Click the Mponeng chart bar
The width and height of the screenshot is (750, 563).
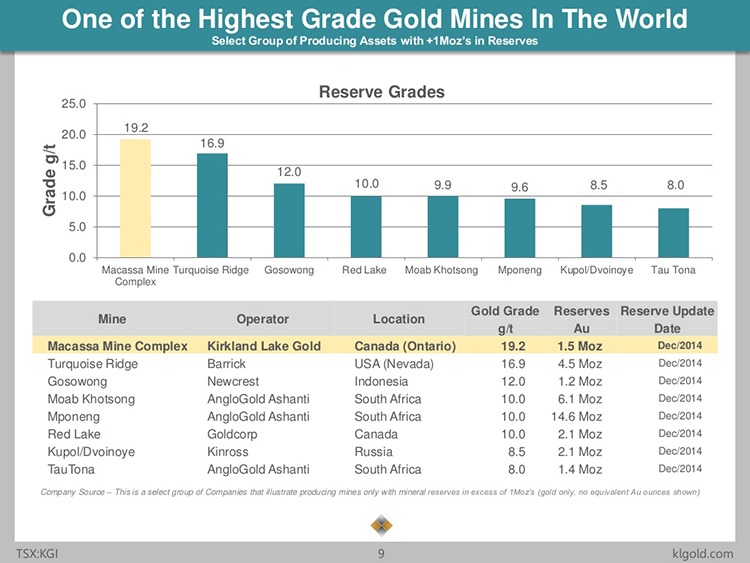click(x=520, y=228)
